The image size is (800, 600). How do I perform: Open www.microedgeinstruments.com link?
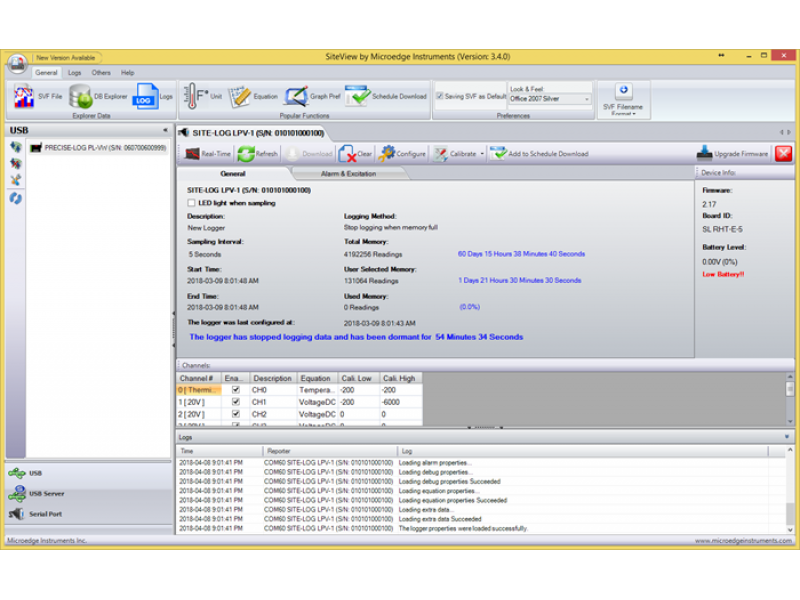(743, 540)
